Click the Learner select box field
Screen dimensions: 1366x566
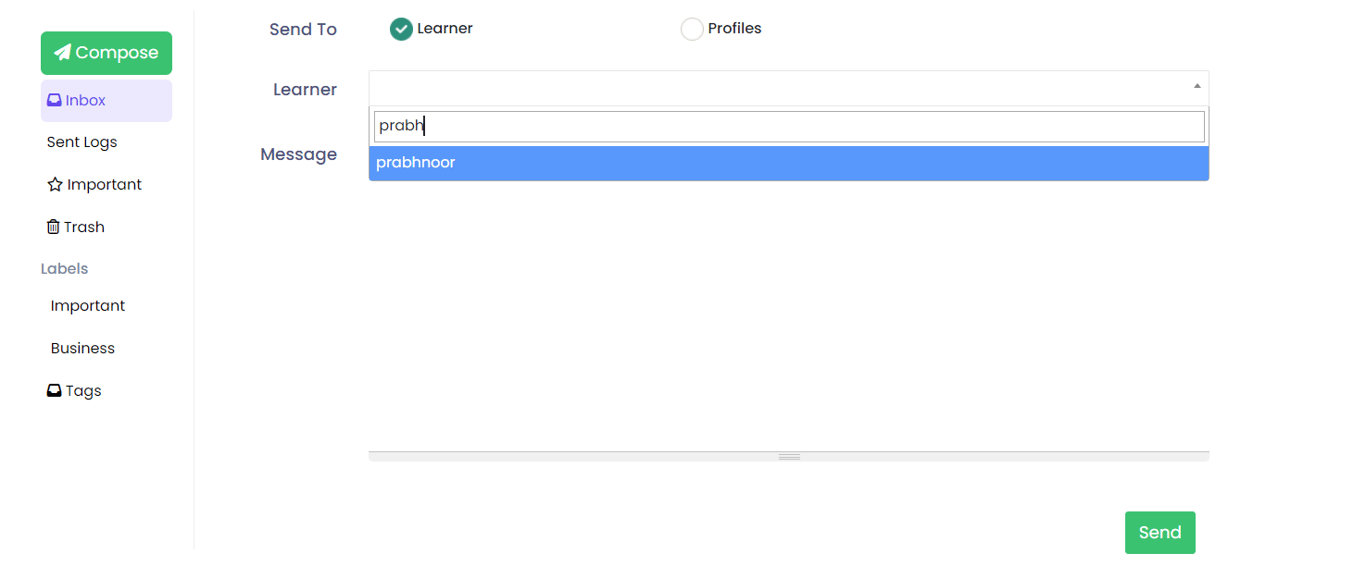coord(789,88)
